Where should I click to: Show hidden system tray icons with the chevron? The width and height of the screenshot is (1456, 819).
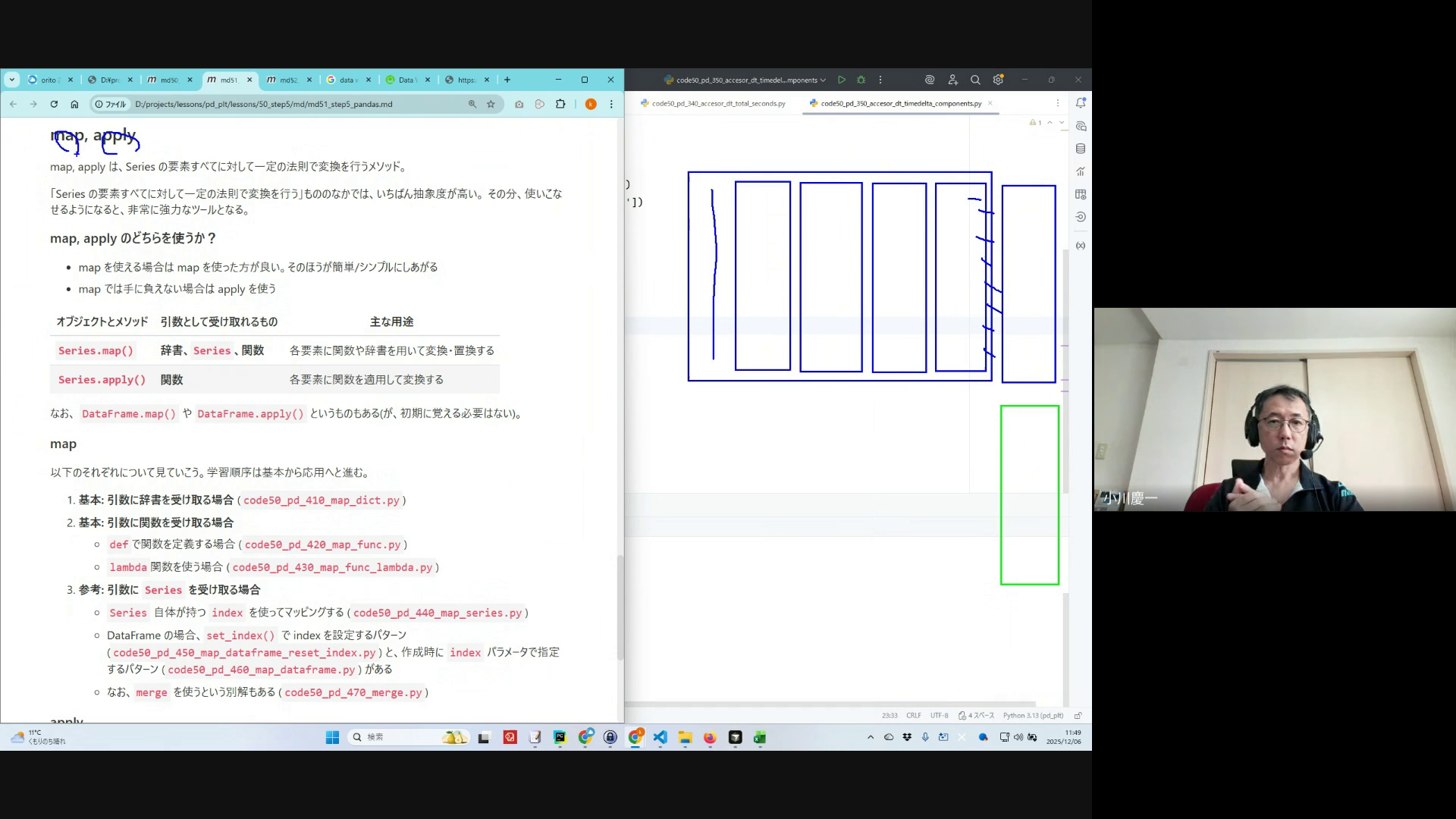click(870, 737)
